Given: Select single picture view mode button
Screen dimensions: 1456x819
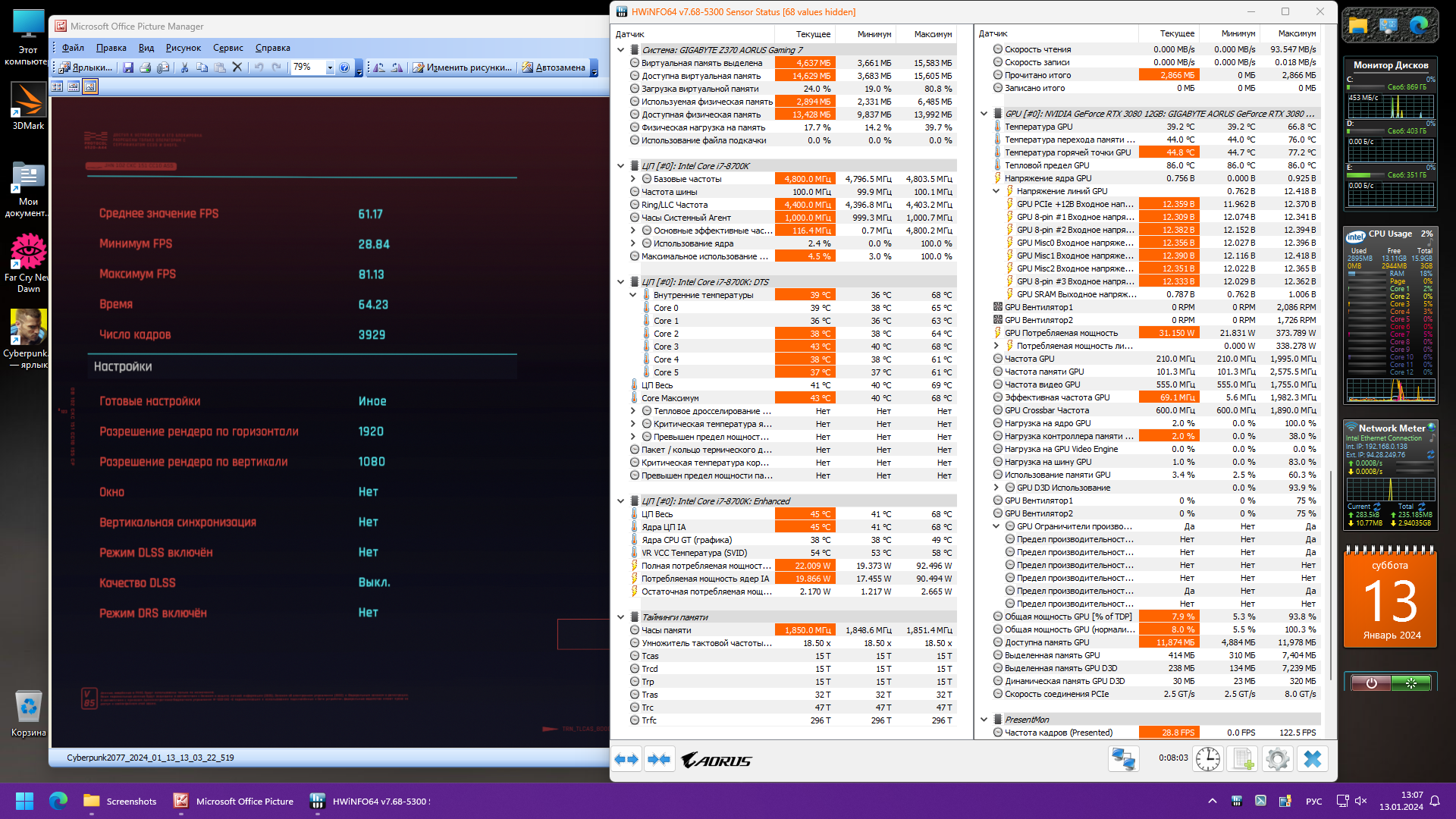Looking at the screenshot, I should point(90,86).
